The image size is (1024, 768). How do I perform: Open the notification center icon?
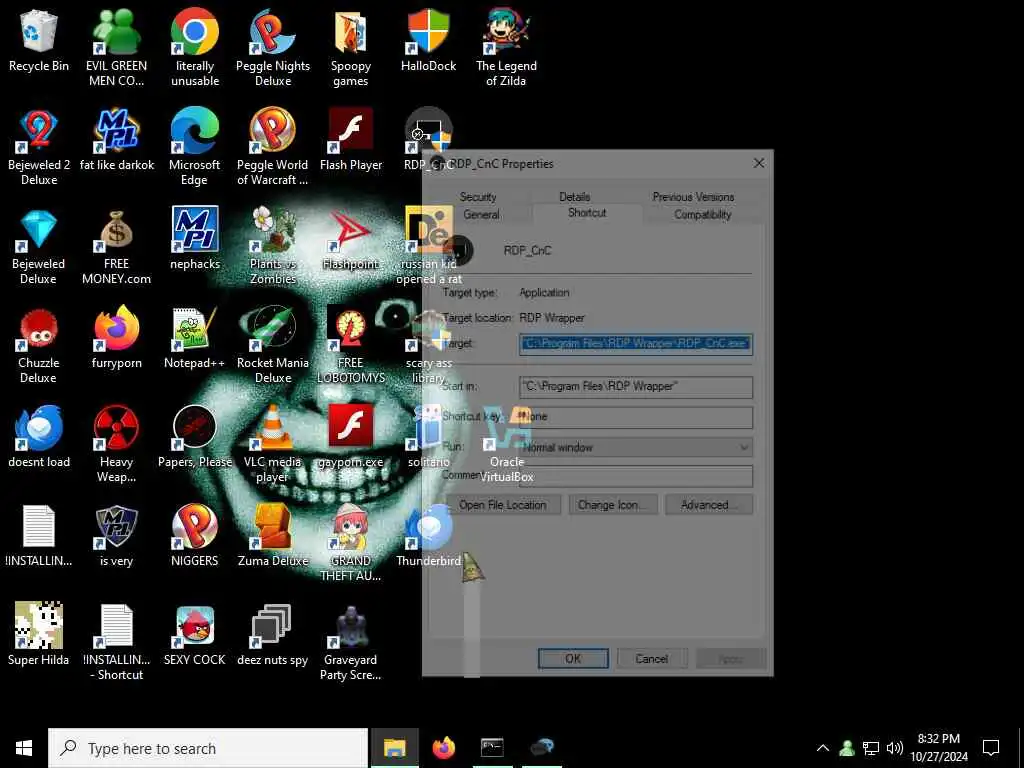(x=991, y=748)
